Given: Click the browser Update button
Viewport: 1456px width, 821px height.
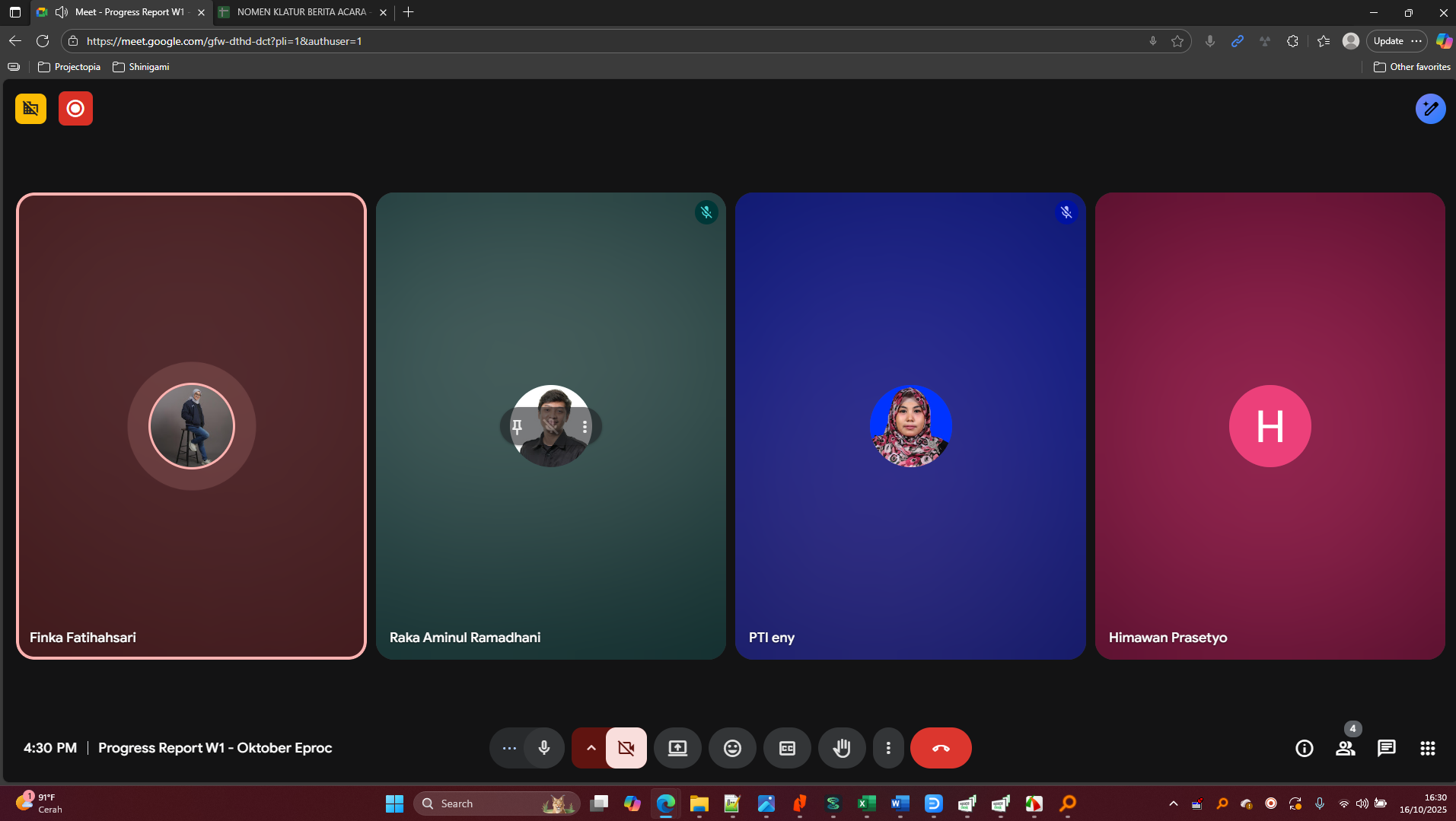Looking at the screenshot, I should (x=1388, y=41).
